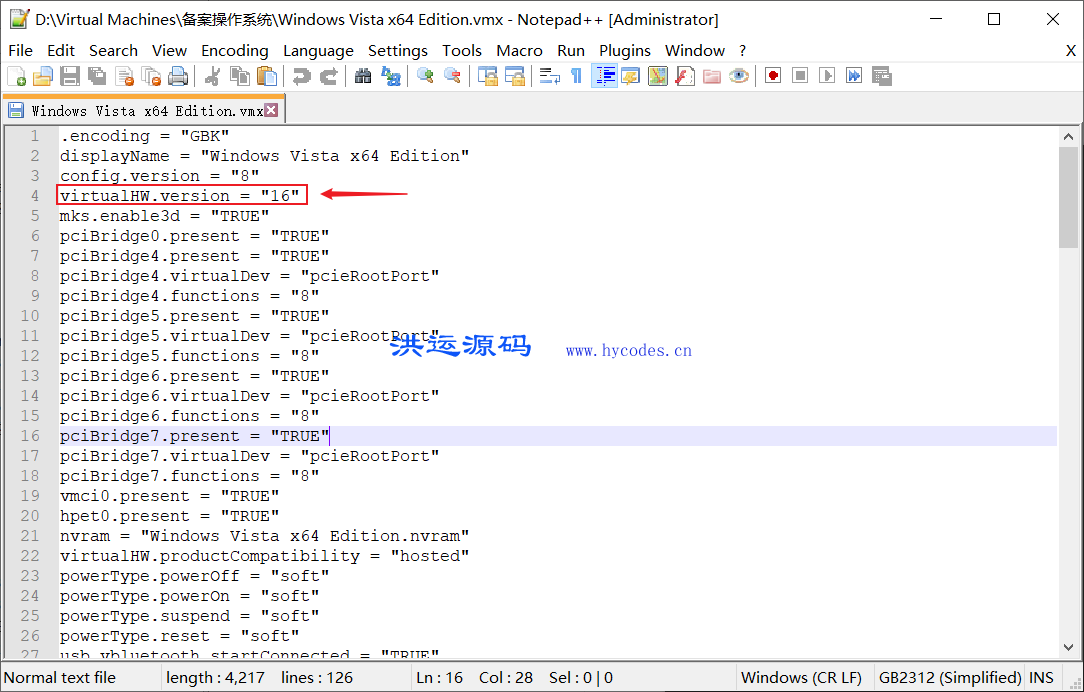This screenshot has width=1084, height=692.
Task: Close the Vista vmx tab
Action: [272, 110]
